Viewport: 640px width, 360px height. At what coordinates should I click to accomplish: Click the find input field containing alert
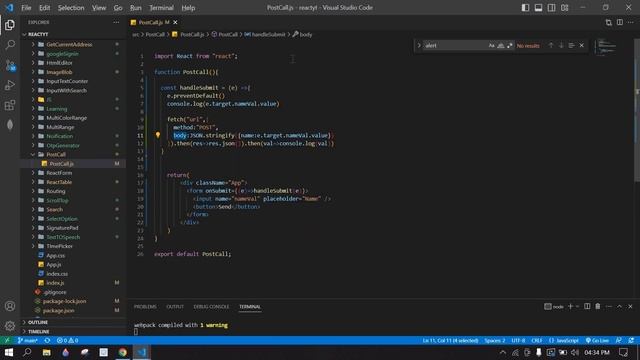455,46
